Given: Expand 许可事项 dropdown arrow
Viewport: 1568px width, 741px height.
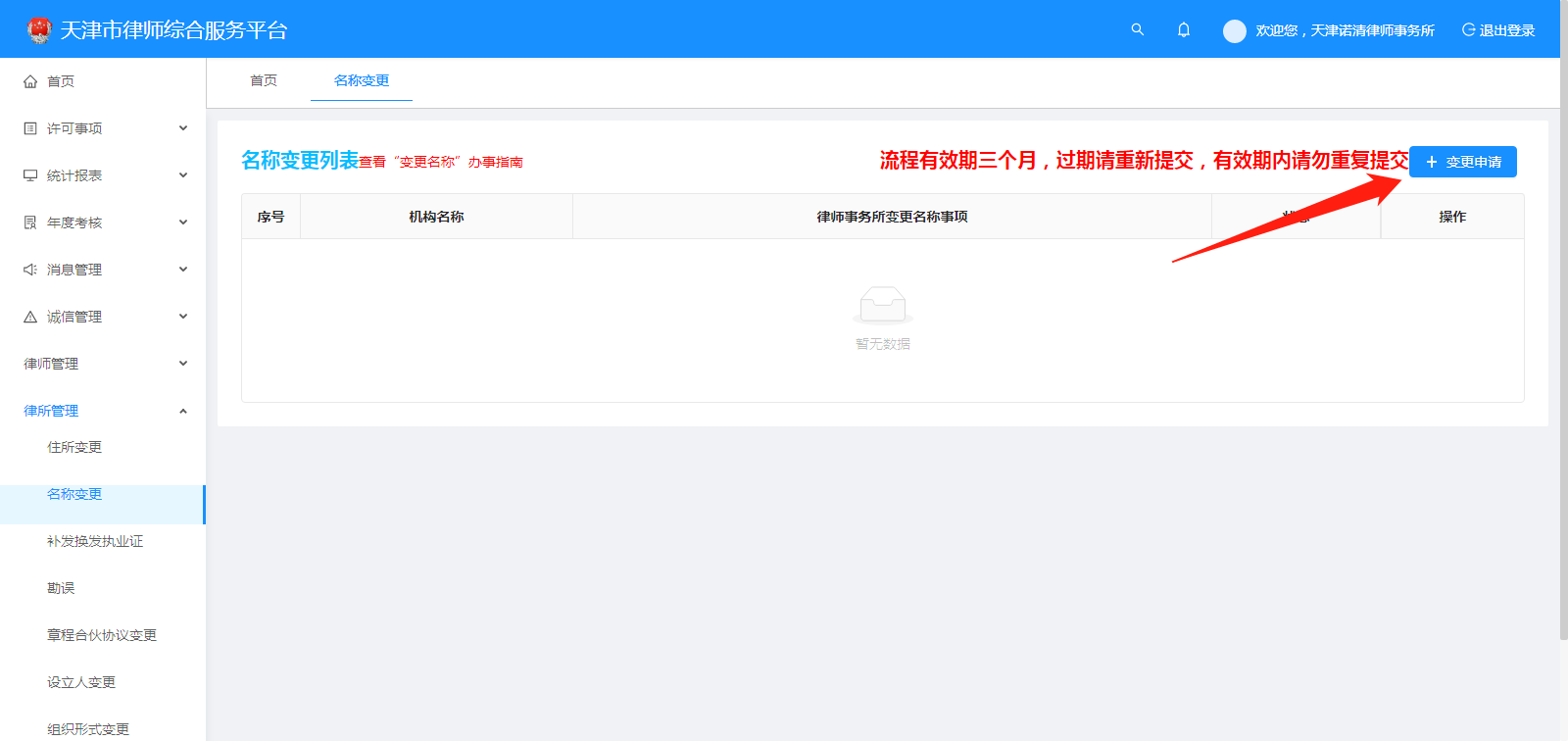Looking at the screenshot, I should (x=183, y=128).
